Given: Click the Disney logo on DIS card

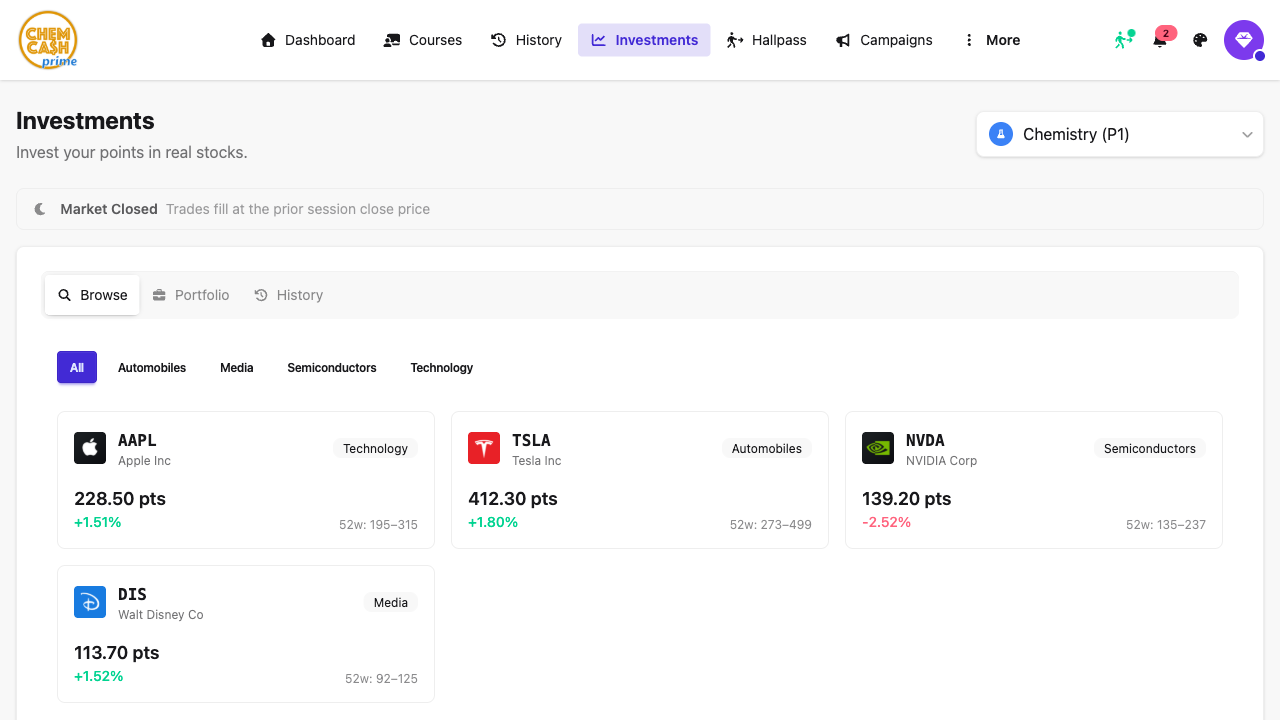Looking at the screenshot, I should pos(90,602).
